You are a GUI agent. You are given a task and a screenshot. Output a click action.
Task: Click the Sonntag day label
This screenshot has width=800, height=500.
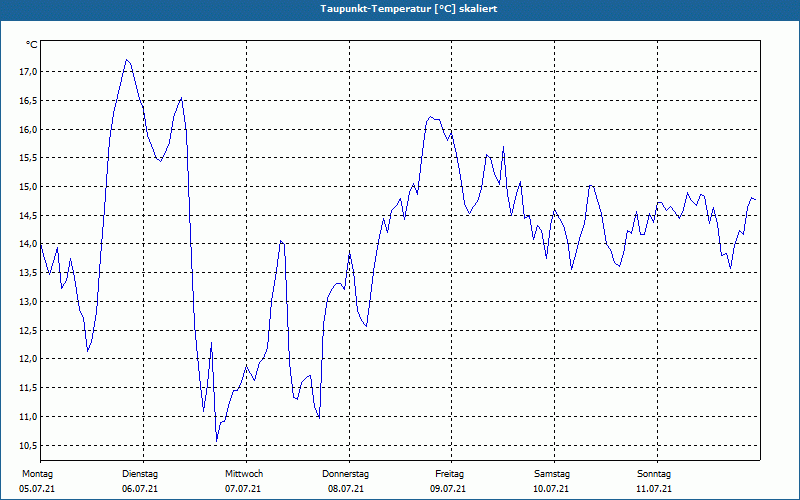point(654,474)
